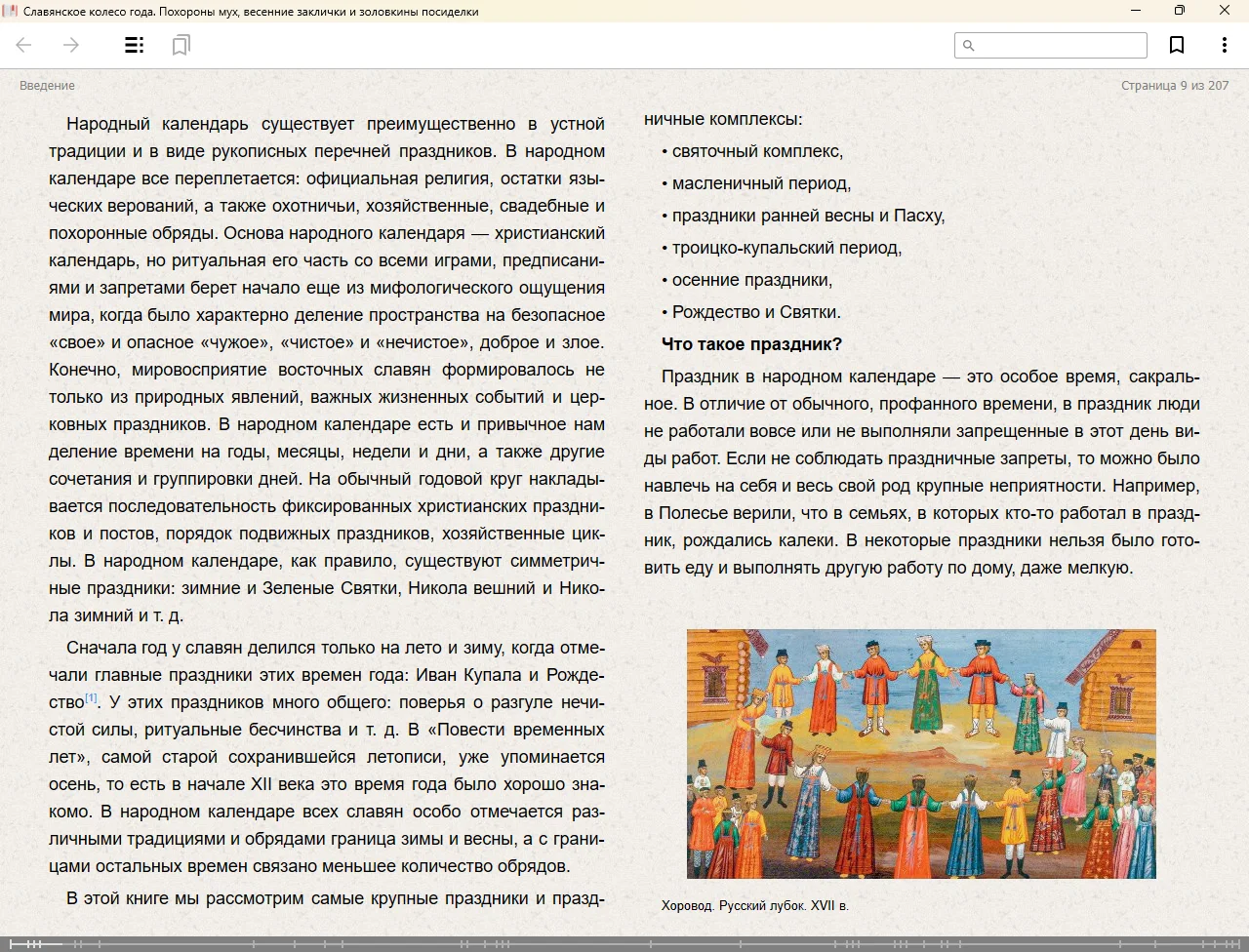Click the caption 'Хоровод. Русский лубок. XVII в.'

754,905
